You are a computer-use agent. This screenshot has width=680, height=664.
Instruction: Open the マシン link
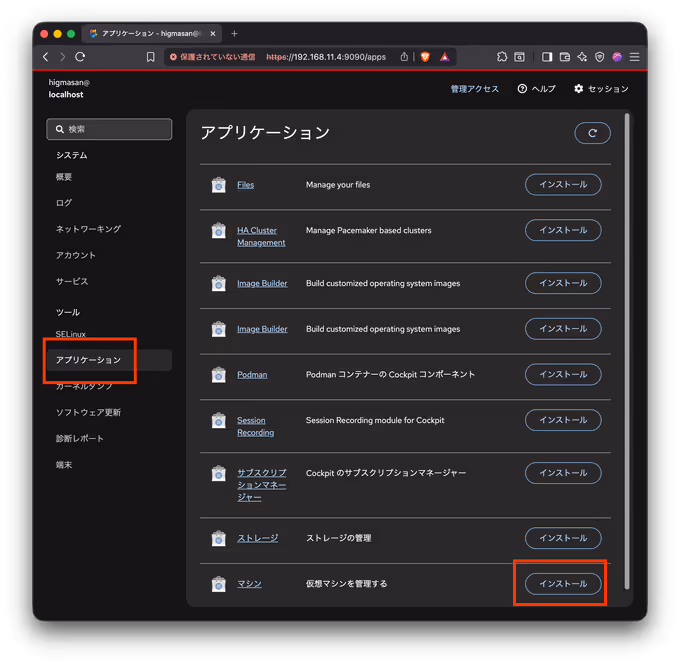pos(249,584)
